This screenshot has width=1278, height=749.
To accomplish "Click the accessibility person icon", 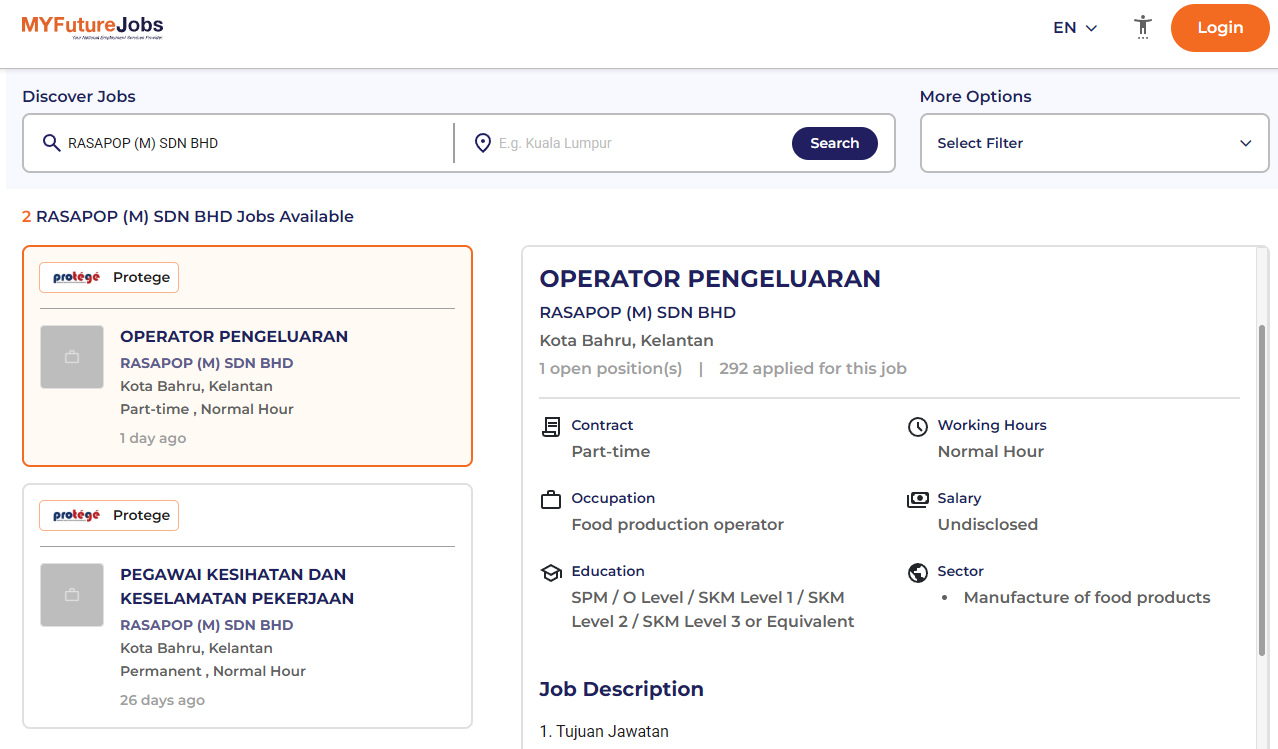I will [1143, 27].
